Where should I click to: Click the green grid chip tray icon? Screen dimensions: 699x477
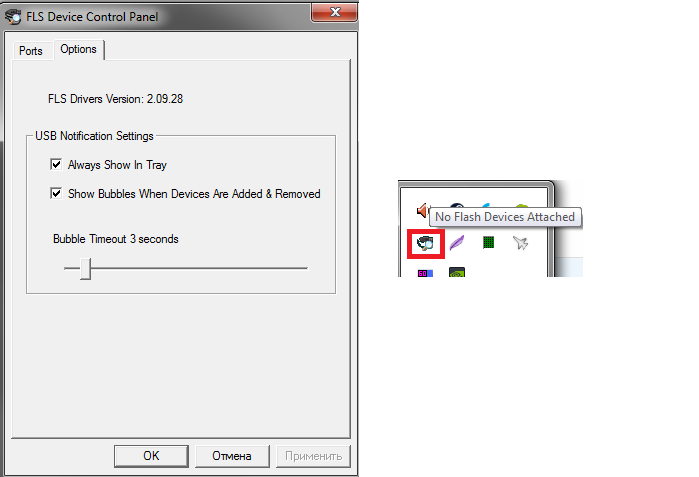tap(489, 243)
